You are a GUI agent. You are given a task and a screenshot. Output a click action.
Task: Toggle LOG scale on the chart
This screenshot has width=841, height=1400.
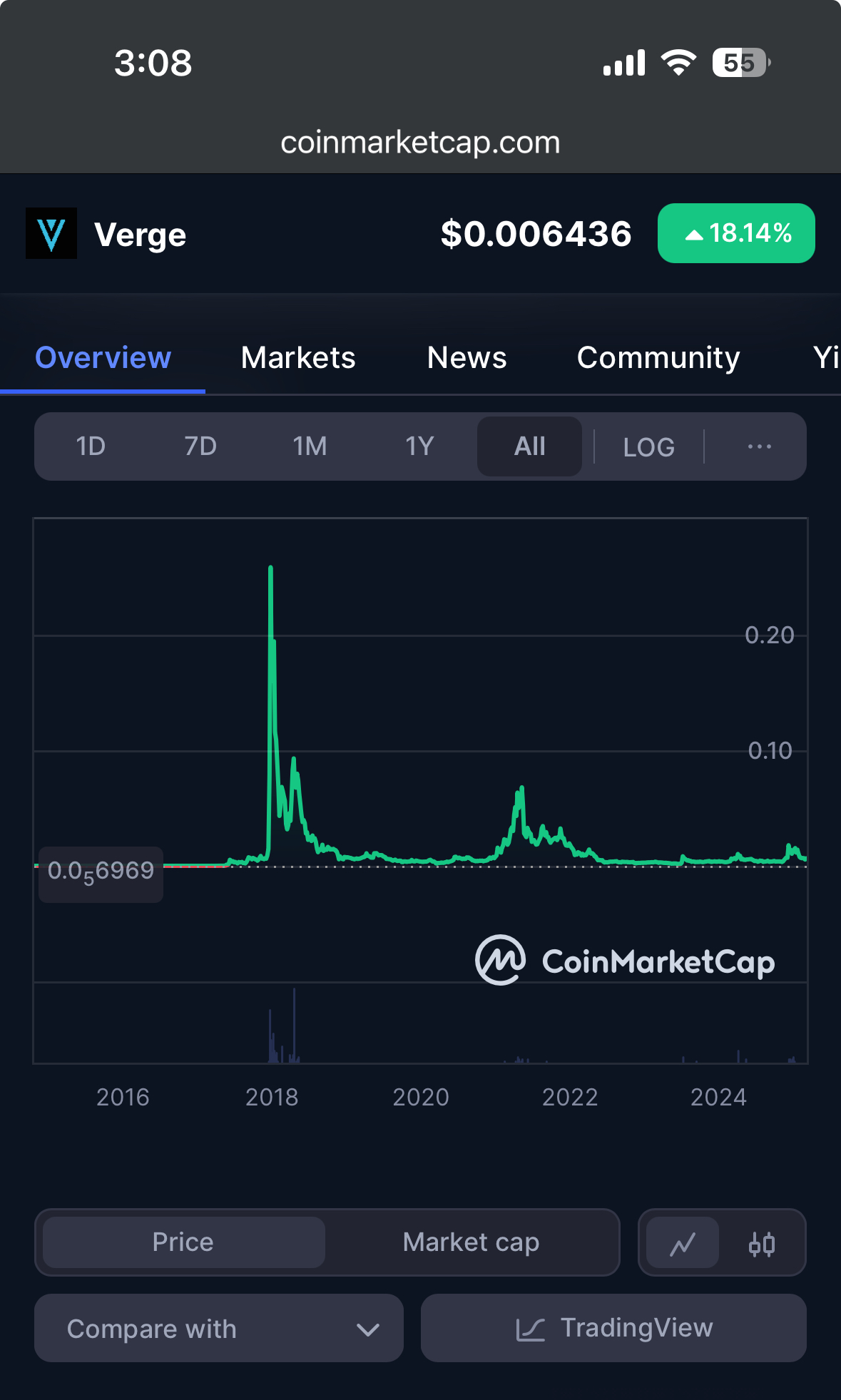click(649, 447)
